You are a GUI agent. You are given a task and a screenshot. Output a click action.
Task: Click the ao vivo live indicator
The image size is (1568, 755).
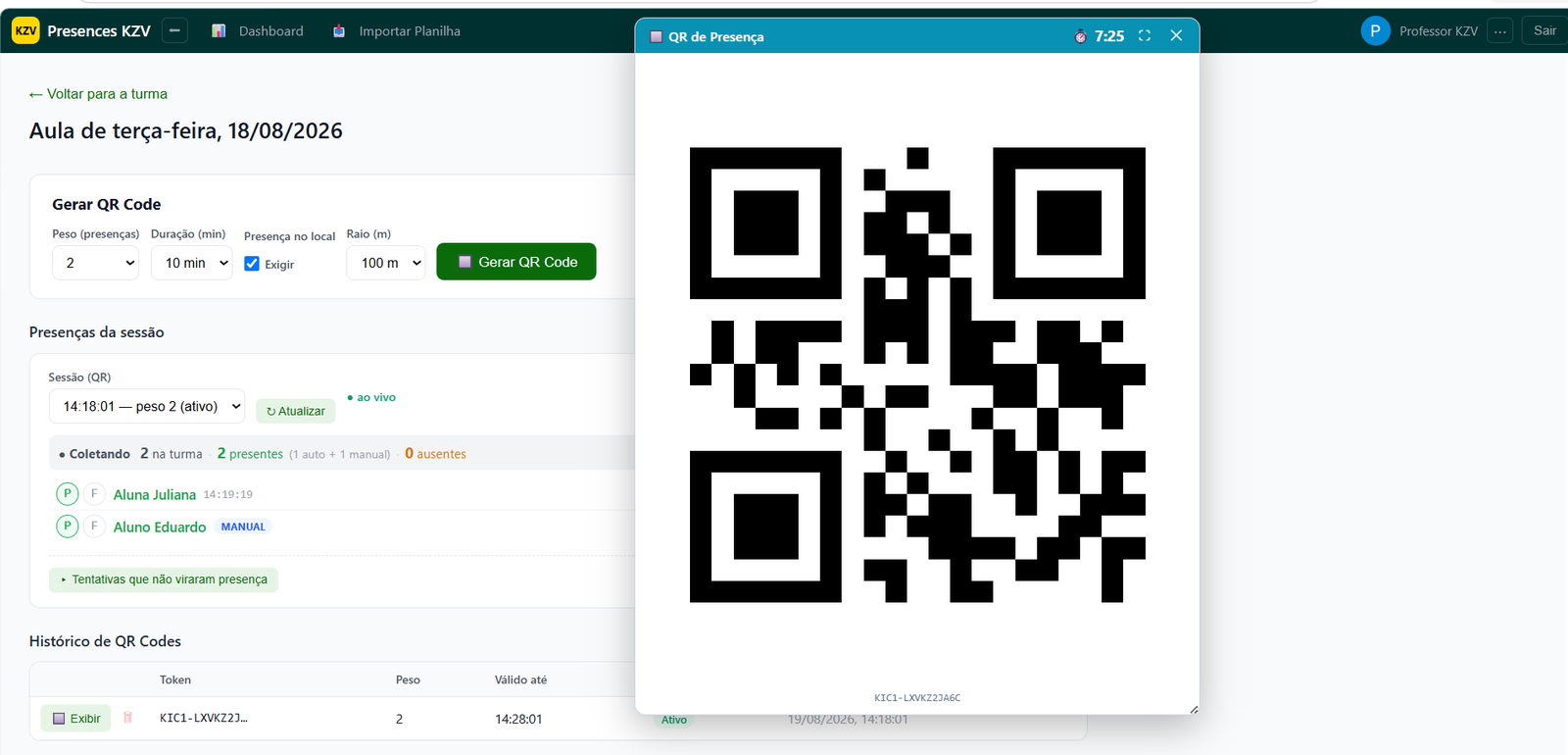pyautogui.click(x=371, y=397)
